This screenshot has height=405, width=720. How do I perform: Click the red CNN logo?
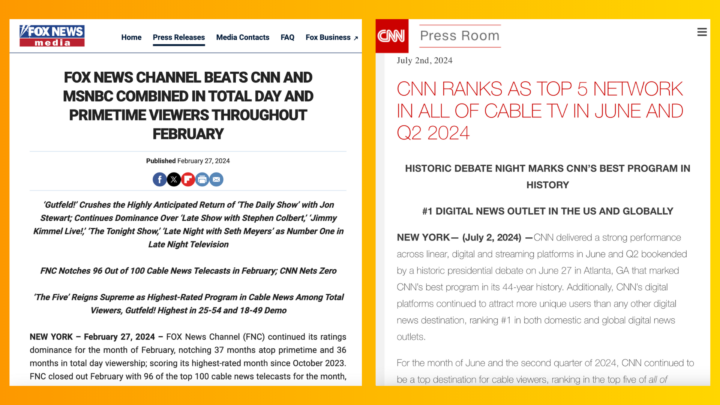tap(392, 36)
